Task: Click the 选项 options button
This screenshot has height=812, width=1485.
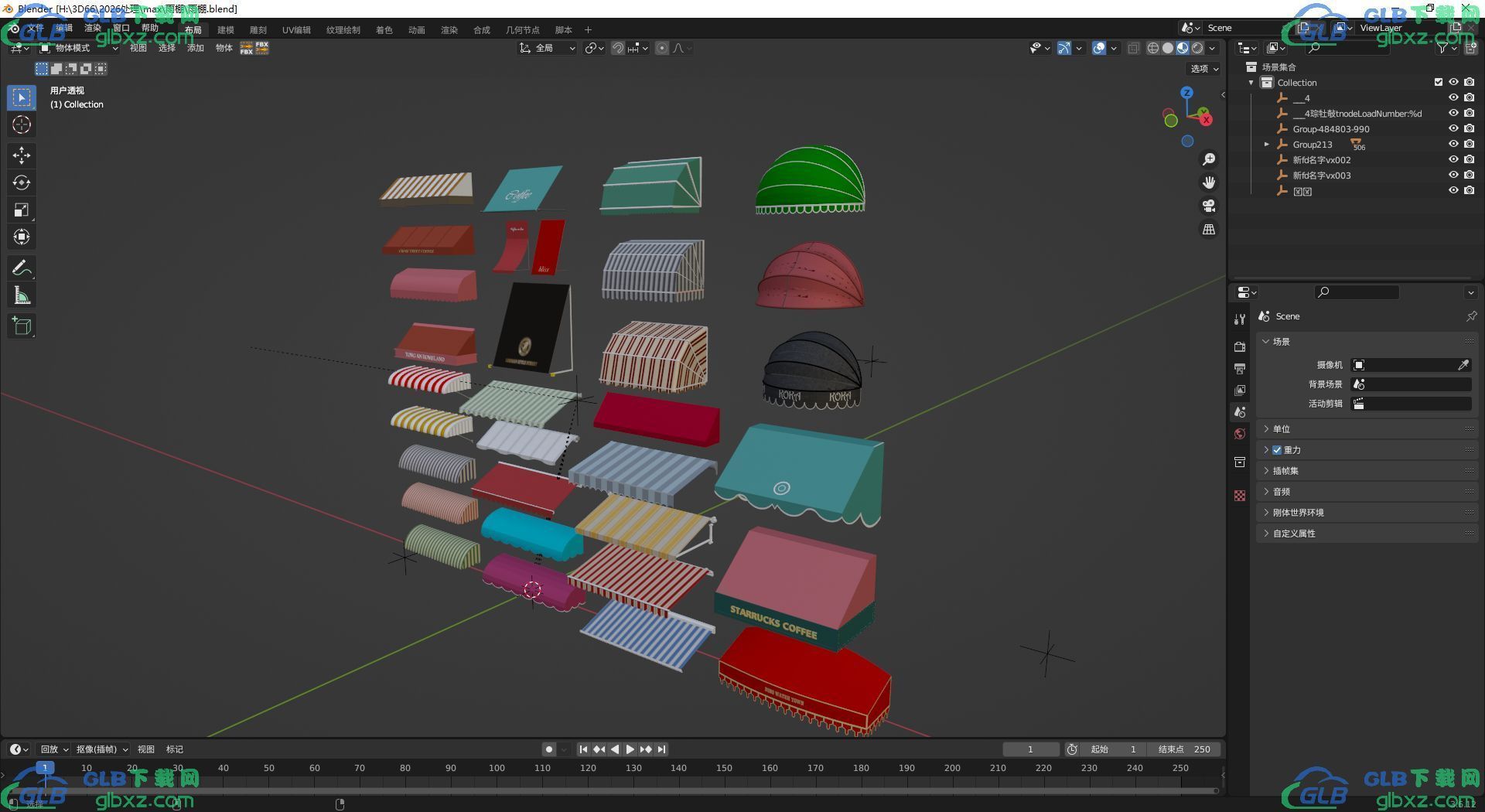Action: point(1203,69)
